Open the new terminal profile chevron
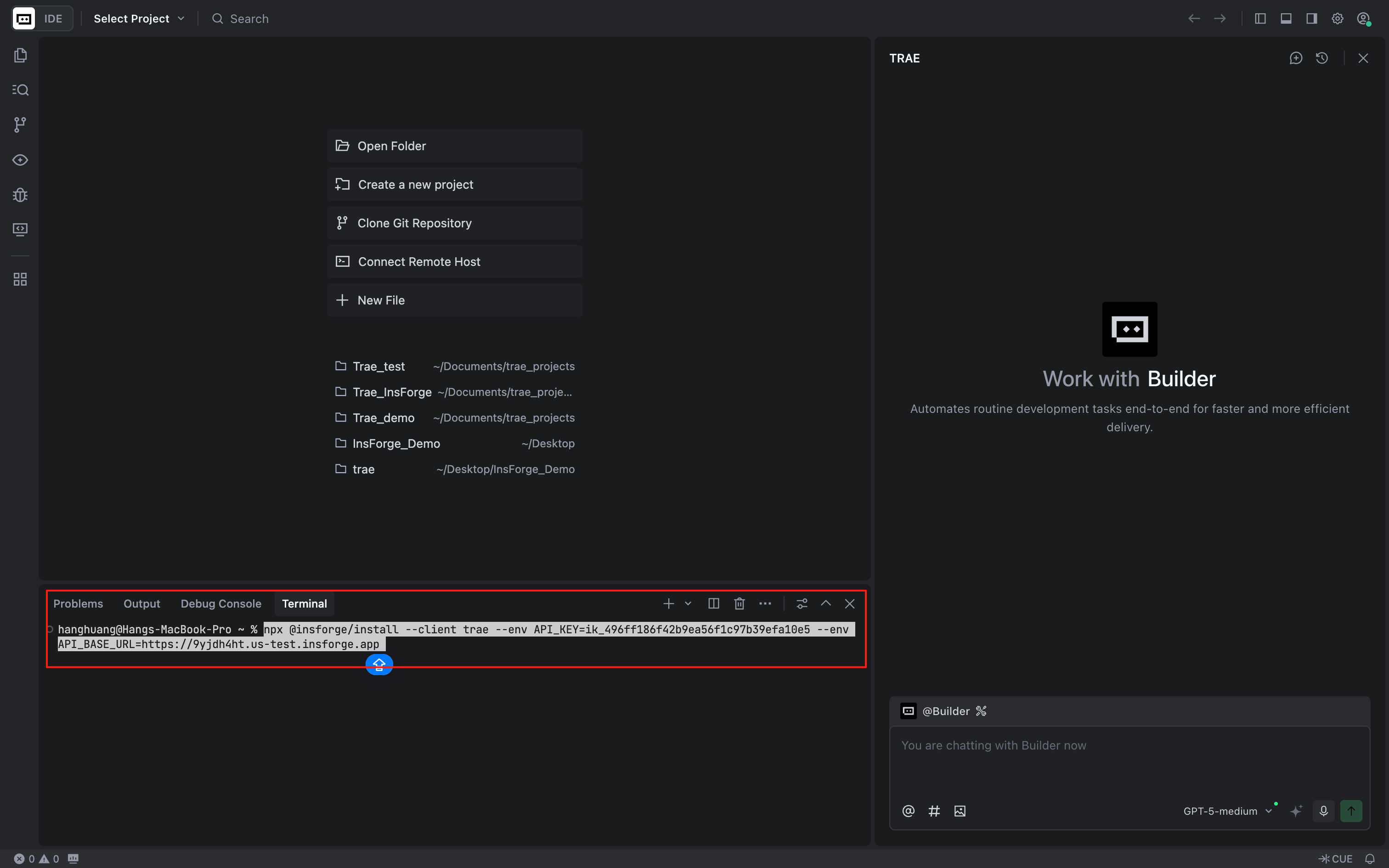Image resolution: width=1389 pixels, height=868 pixels. [x=688, y=603]
